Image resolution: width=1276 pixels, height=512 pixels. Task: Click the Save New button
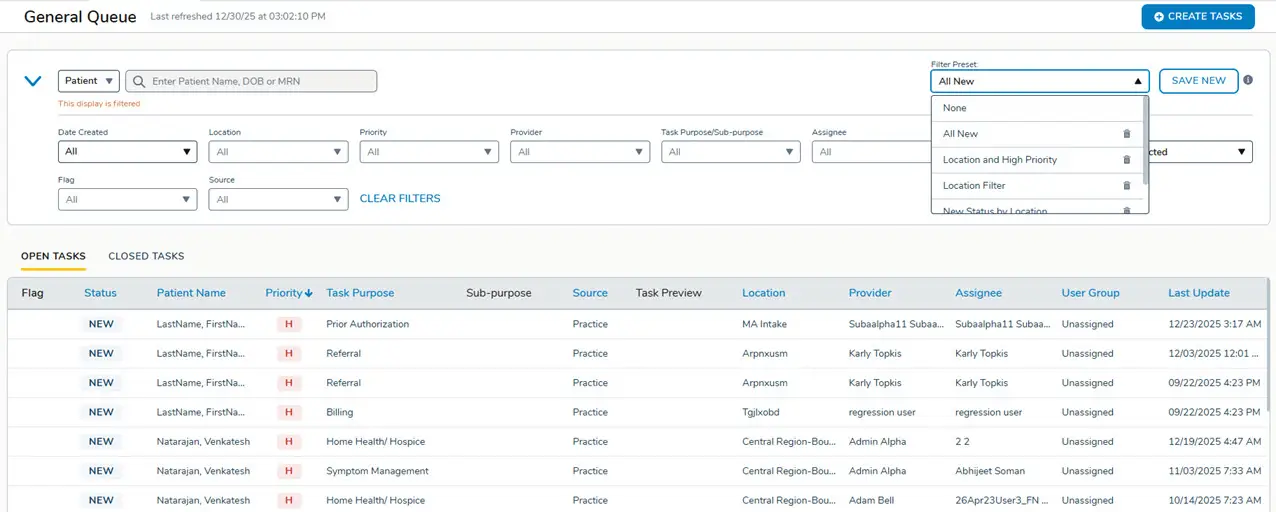1198,81
